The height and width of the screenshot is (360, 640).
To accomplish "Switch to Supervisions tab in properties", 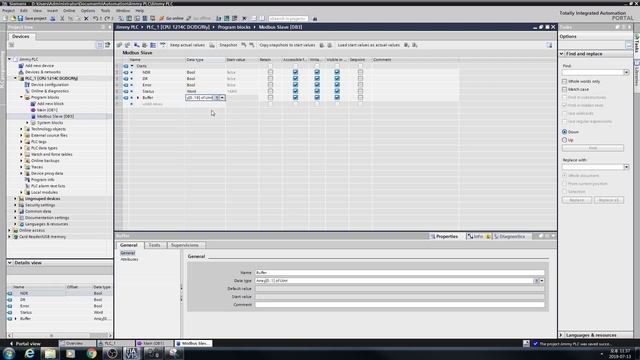I will (185, 245).
